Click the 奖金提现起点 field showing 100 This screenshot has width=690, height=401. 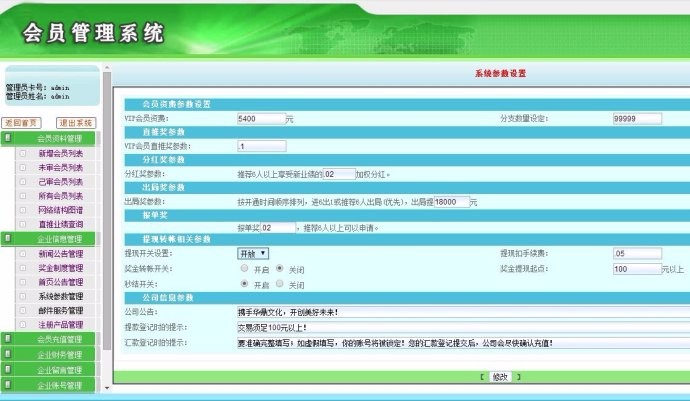click(x=637, y=269)
